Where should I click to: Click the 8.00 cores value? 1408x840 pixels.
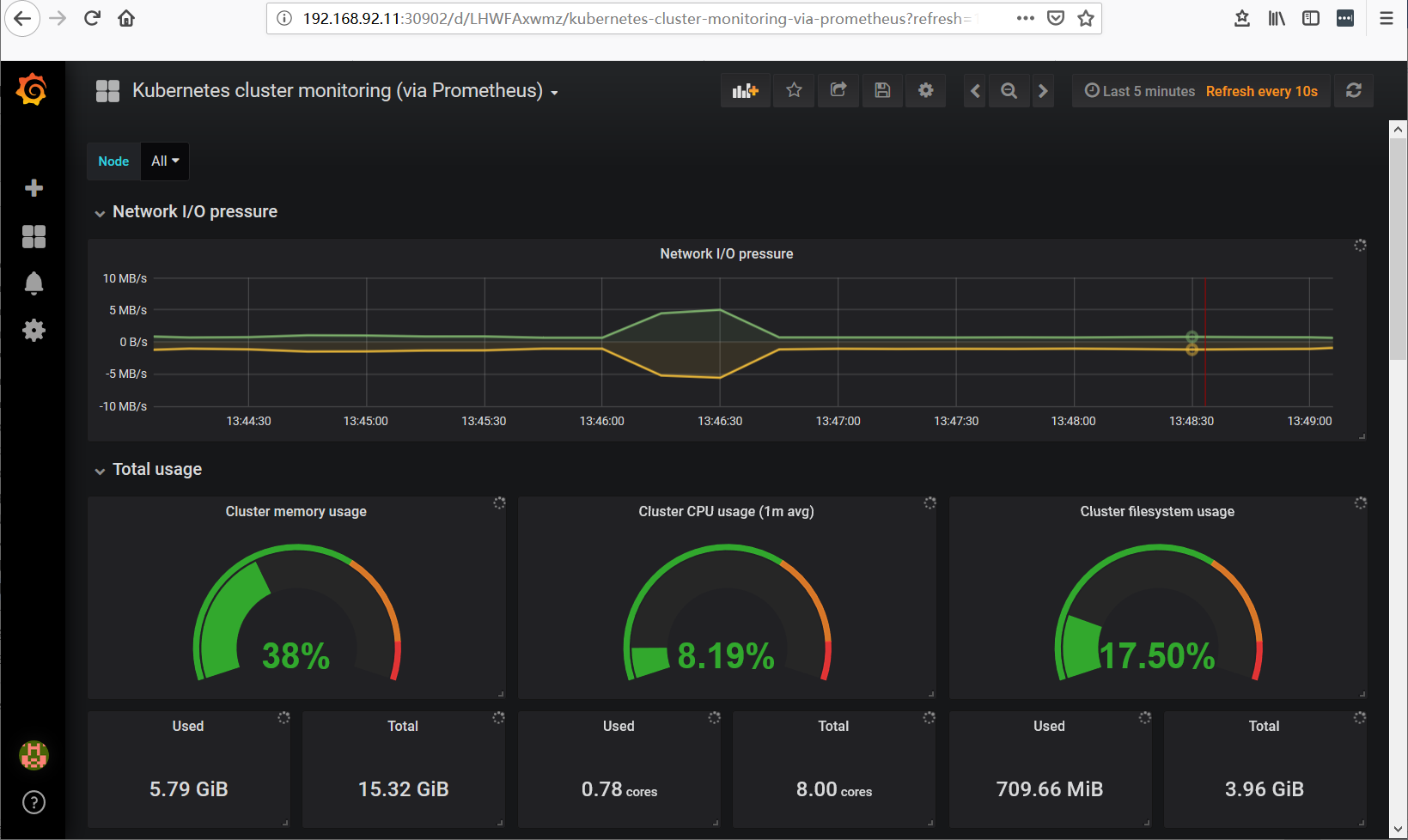pyautogui.click(x=834, y=789)
